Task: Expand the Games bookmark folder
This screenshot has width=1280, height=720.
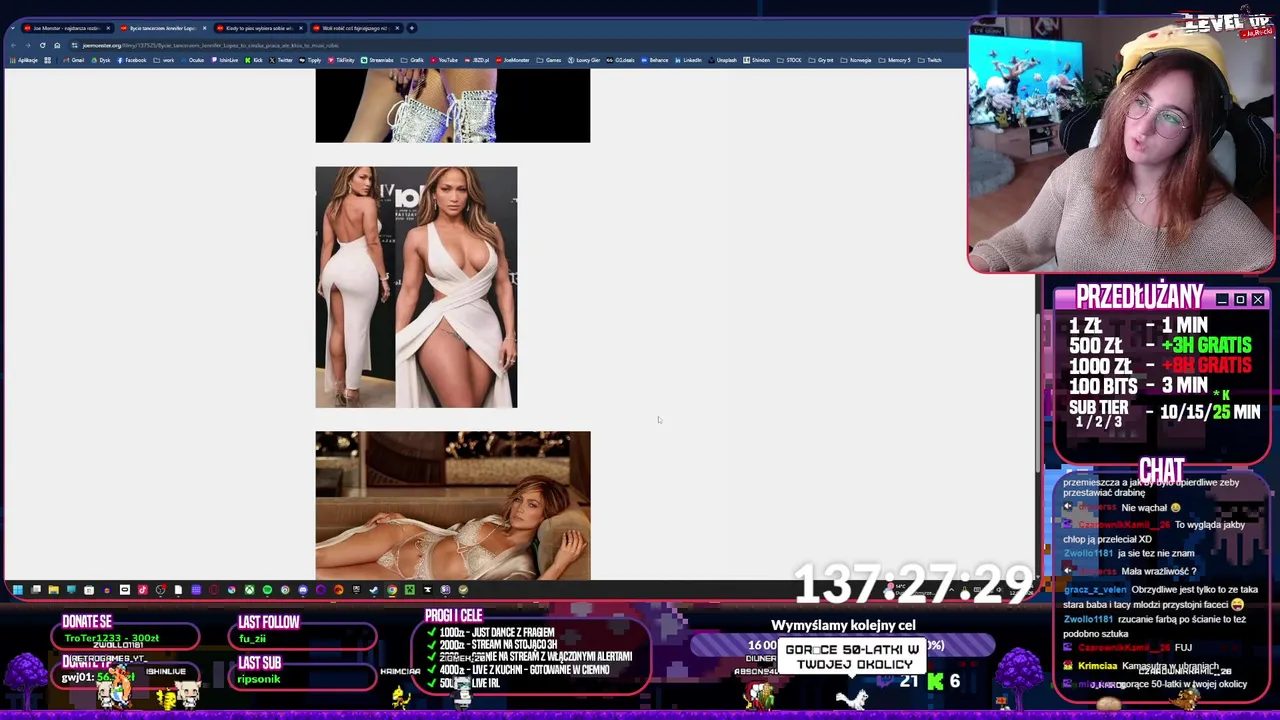Action: [549, 60]
